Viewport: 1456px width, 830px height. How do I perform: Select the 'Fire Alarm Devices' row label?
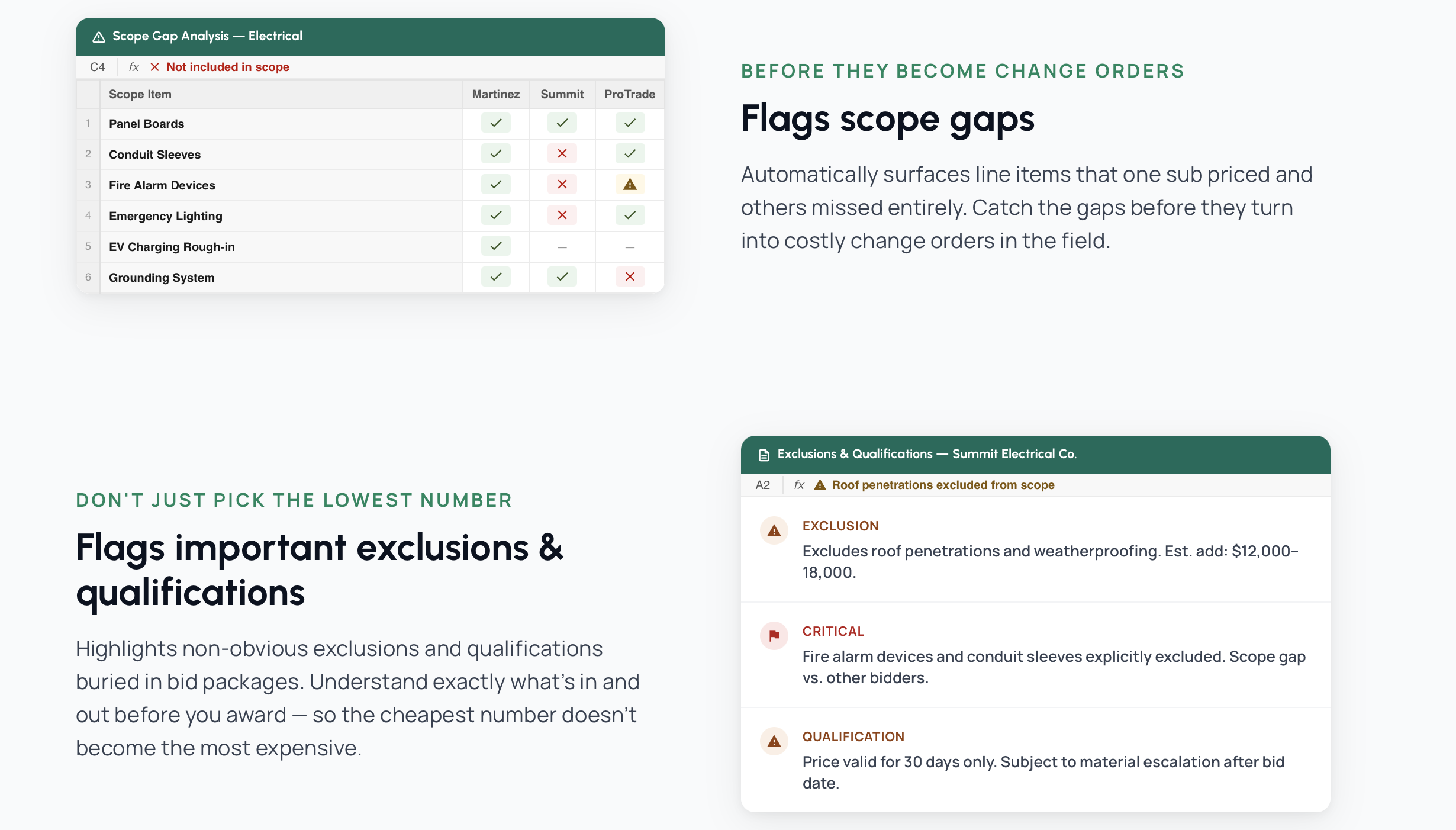162,185
